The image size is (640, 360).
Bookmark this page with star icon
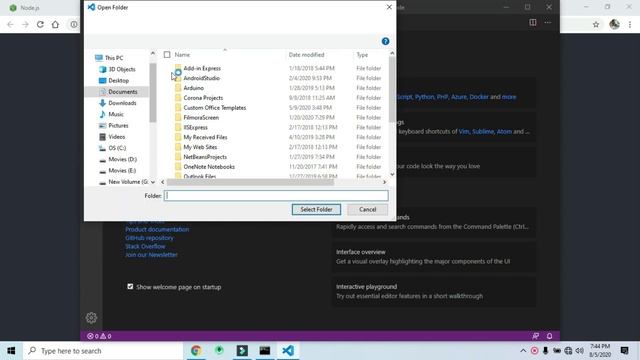coord(596,24)
